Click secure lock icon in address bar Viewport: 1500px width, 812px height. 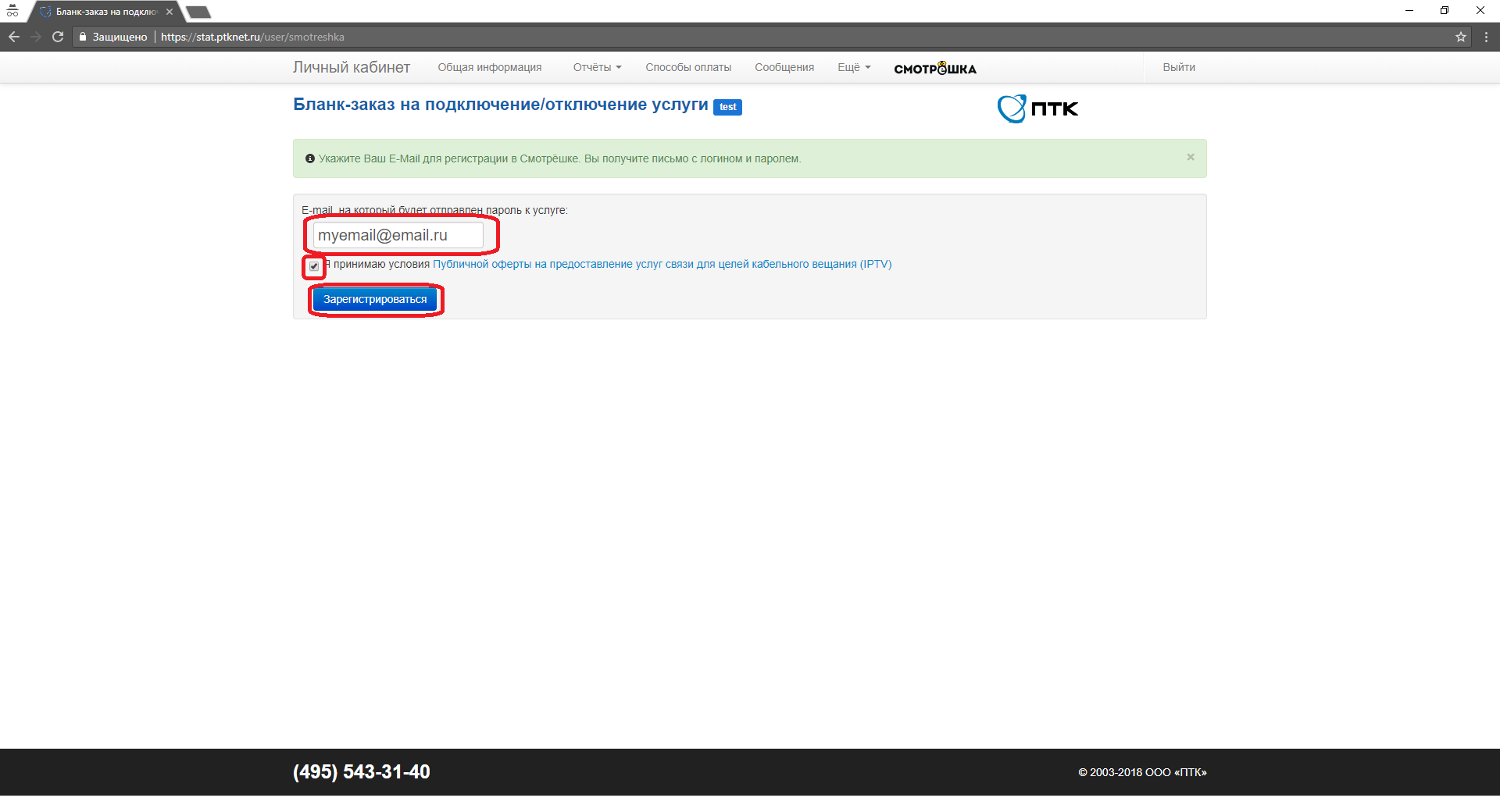pos(83,37)
